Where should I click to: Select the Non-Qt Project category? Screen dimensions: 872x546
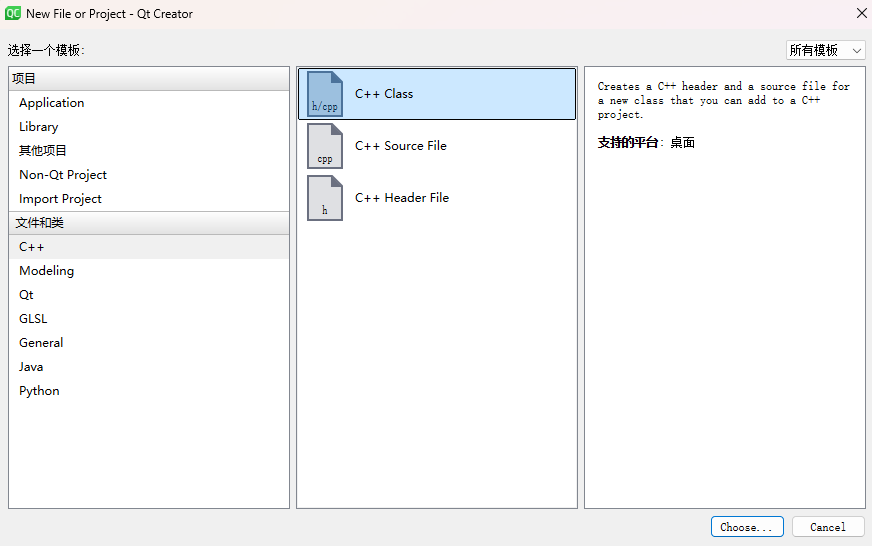[149, 175]
